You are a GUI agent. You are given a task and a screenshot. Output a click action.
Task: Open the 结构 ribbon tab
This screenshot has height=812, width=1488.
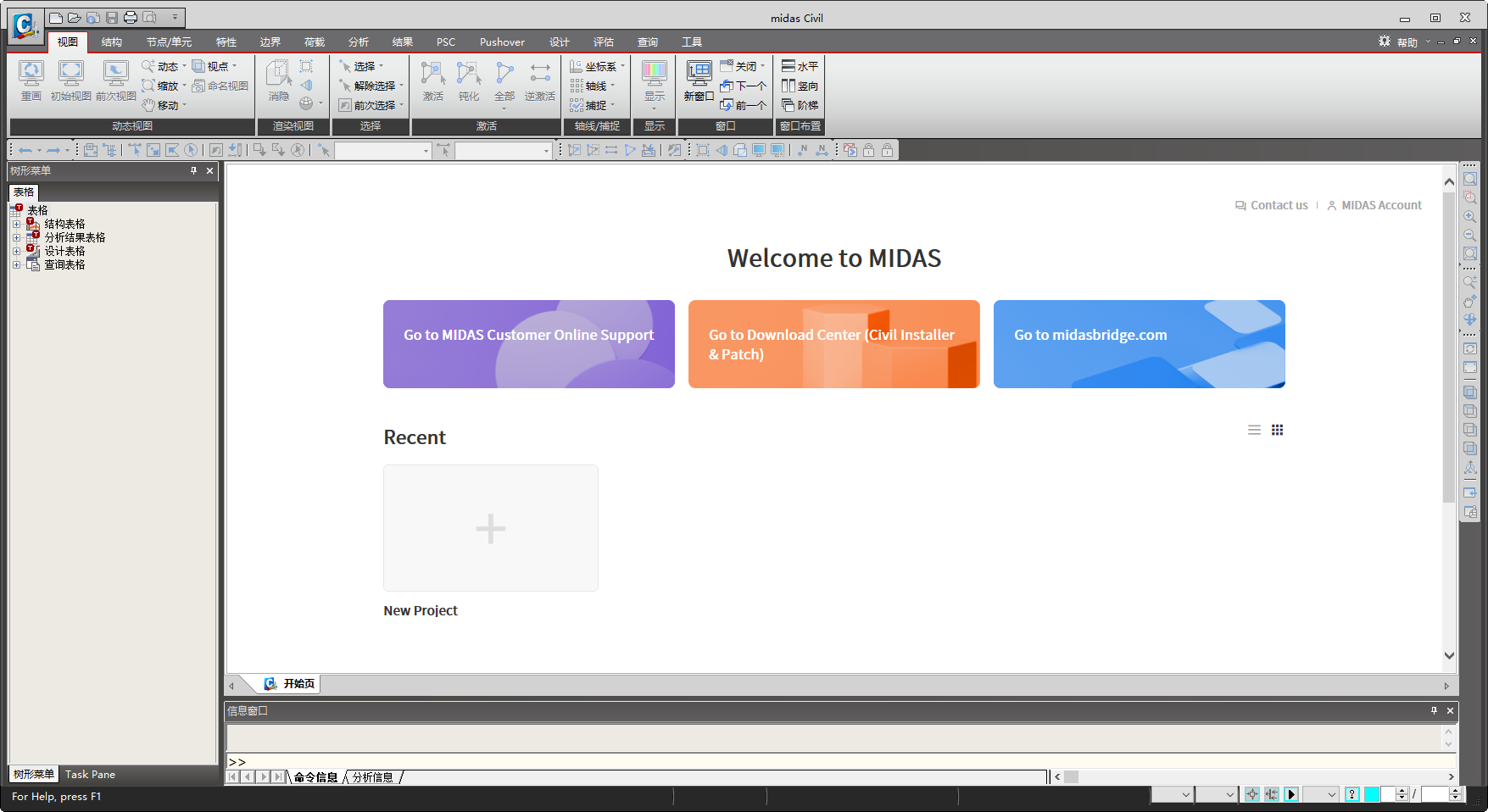111,42
